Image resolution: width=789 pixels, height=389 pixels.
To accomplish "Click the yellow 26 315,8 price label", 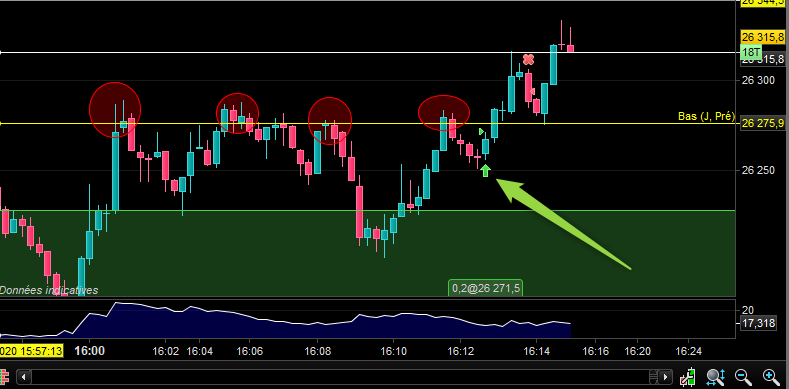I will click(763, 37).
